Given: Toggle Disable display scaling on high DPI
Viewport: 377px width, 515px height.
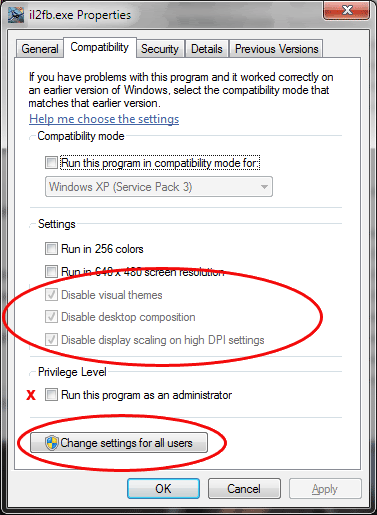Looking at the screenshot, I should (x=51, y=340).
